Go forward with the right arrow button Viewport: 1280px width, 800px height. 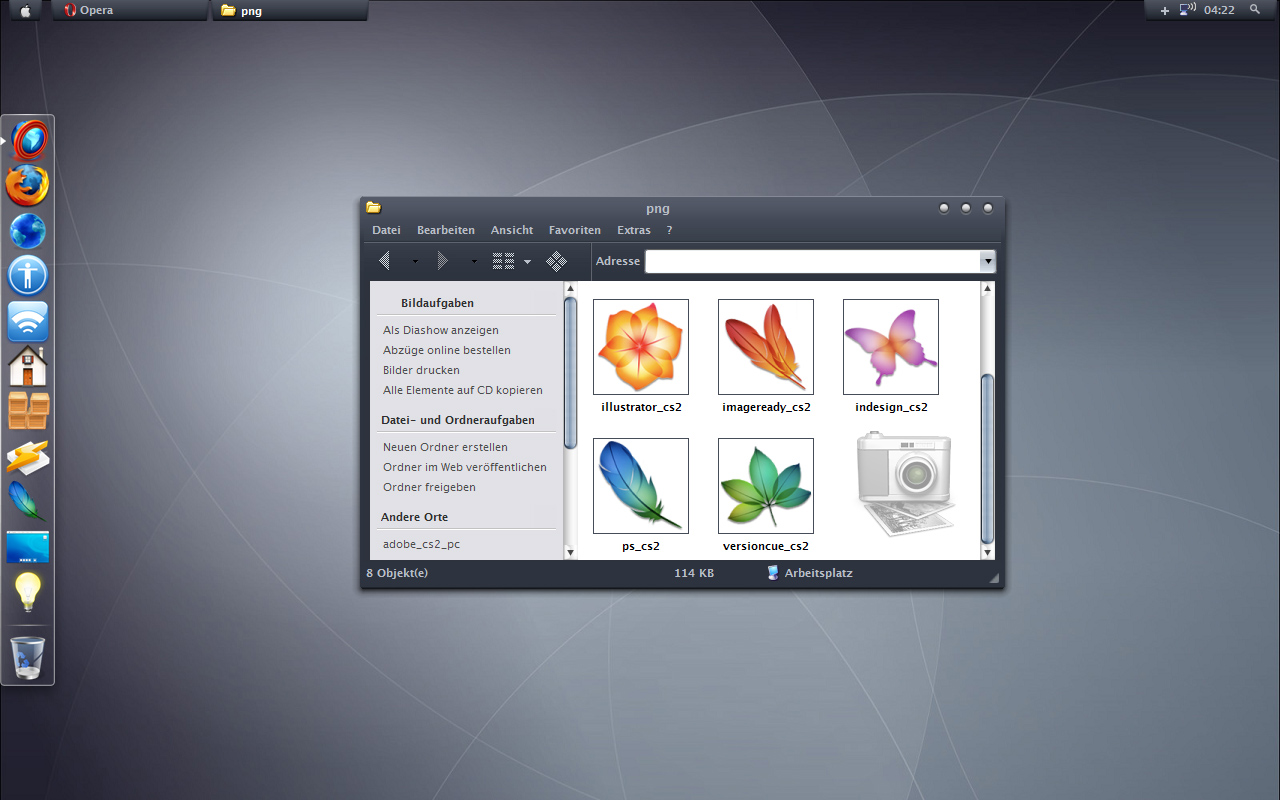coord(442,261)
